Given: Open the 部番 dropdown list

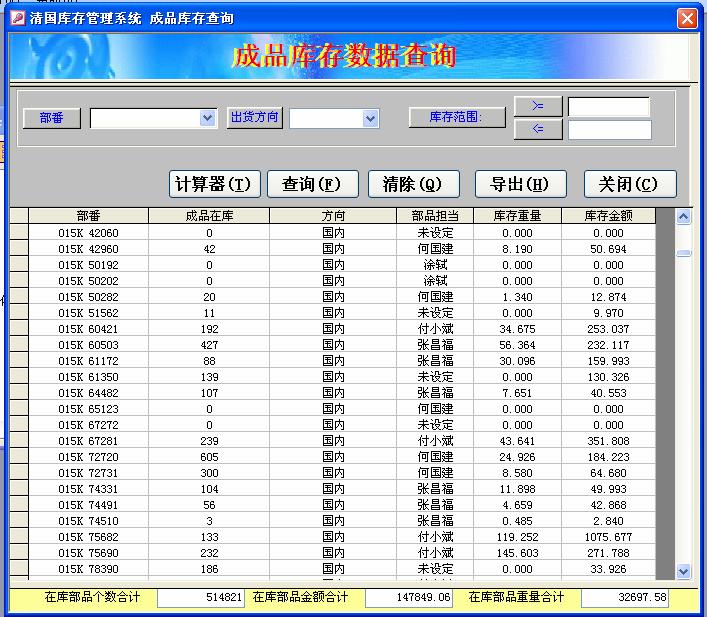Looking at the screenshot, I should (x=208, y=118).
